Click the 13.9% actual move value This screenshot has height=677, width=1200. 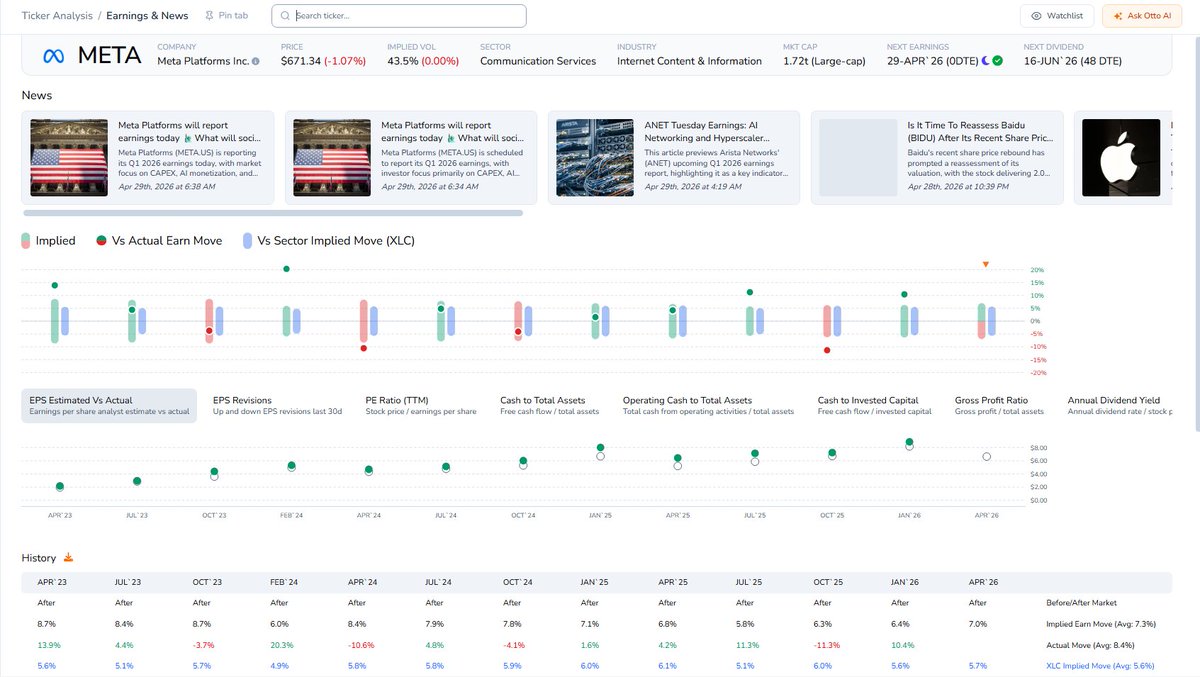pos(49,643)
